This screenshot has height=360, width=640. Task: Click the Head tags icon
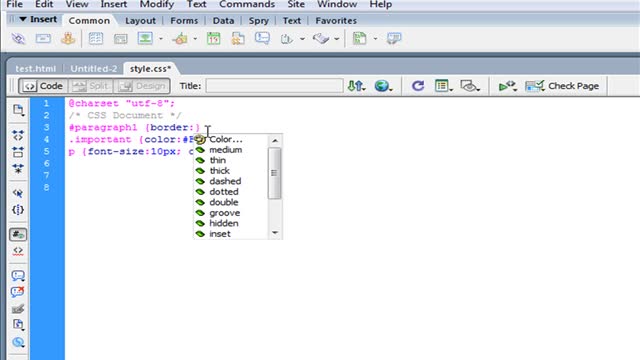tap(287, 39)
